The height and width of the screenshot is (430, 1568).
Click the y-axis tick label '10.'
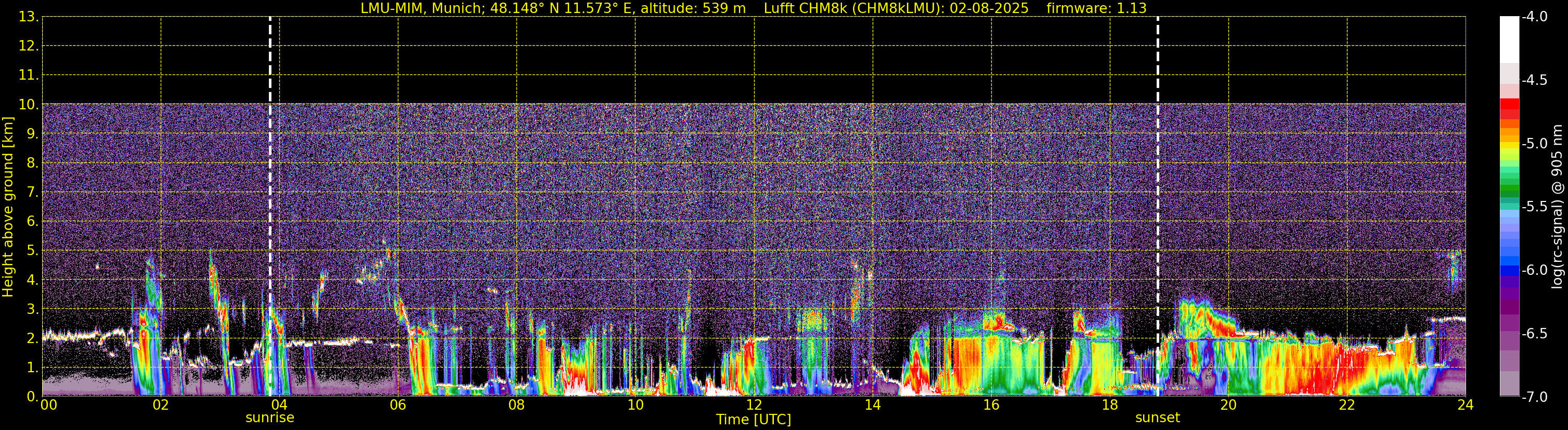pyautogui.click(x=28, y=104)
